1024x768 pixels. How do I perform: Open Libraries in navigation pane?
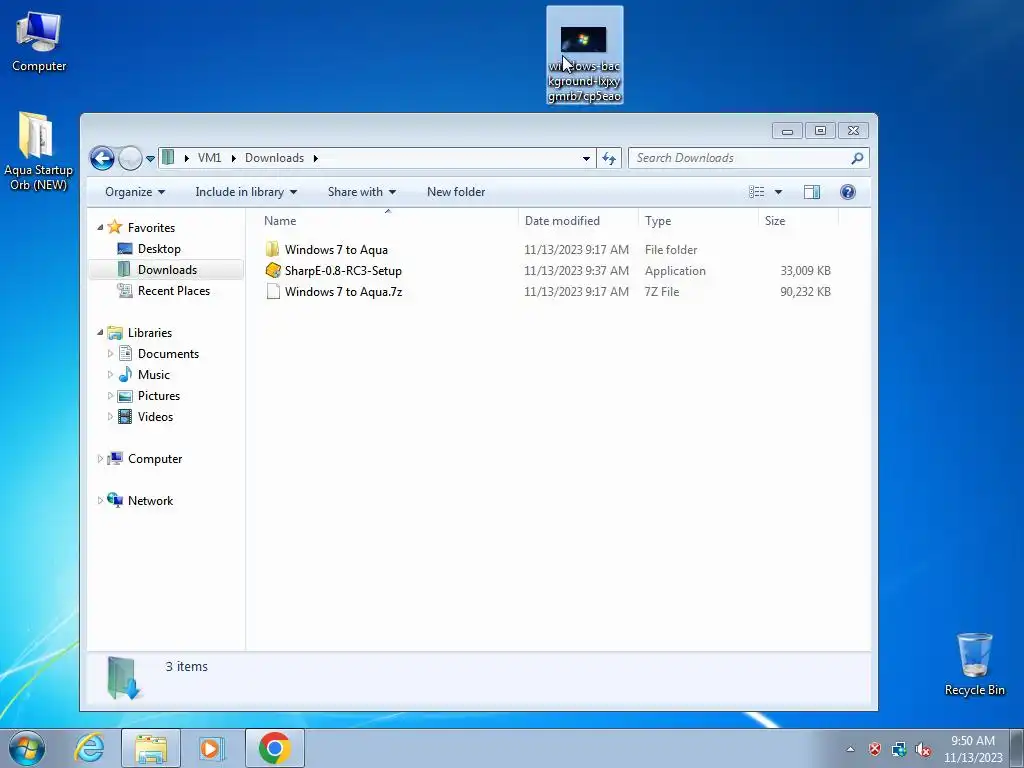click(150, 332)
